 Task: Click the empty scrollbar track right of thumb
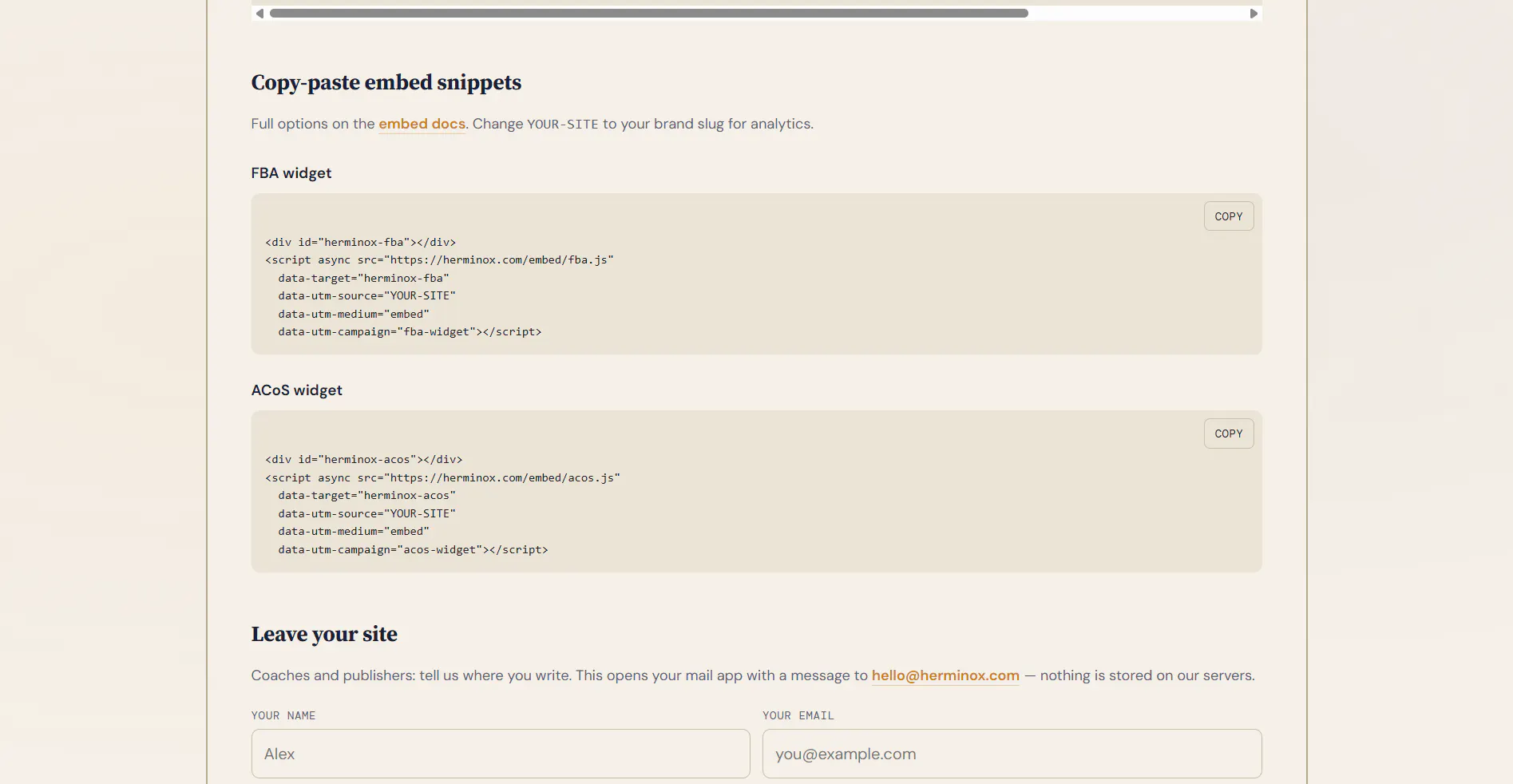1137,14
